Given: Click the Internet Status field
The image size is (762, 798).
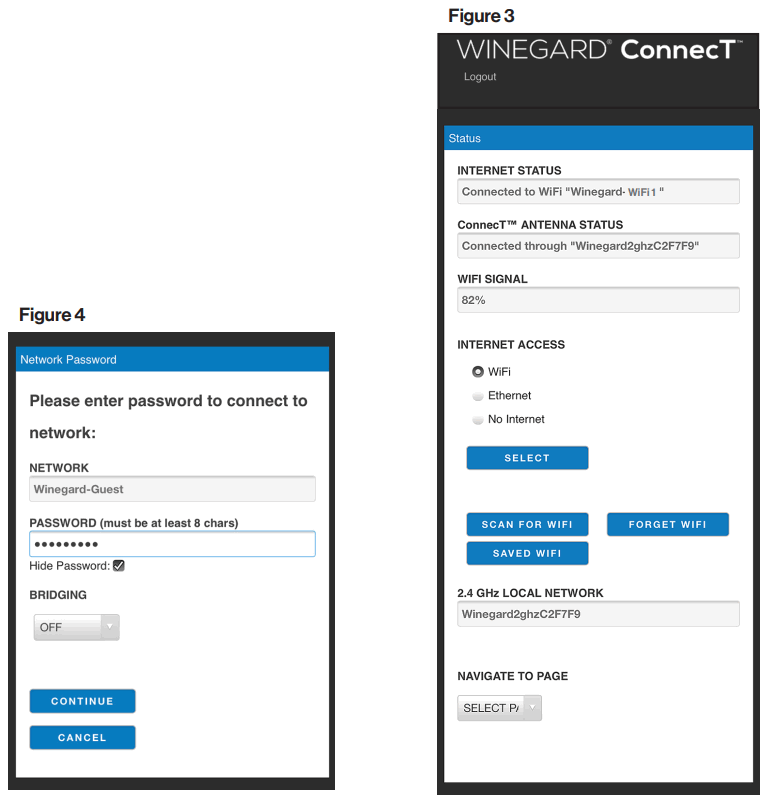Looking at the screenshot, I should pyautogui.click(x=598, y=192).
